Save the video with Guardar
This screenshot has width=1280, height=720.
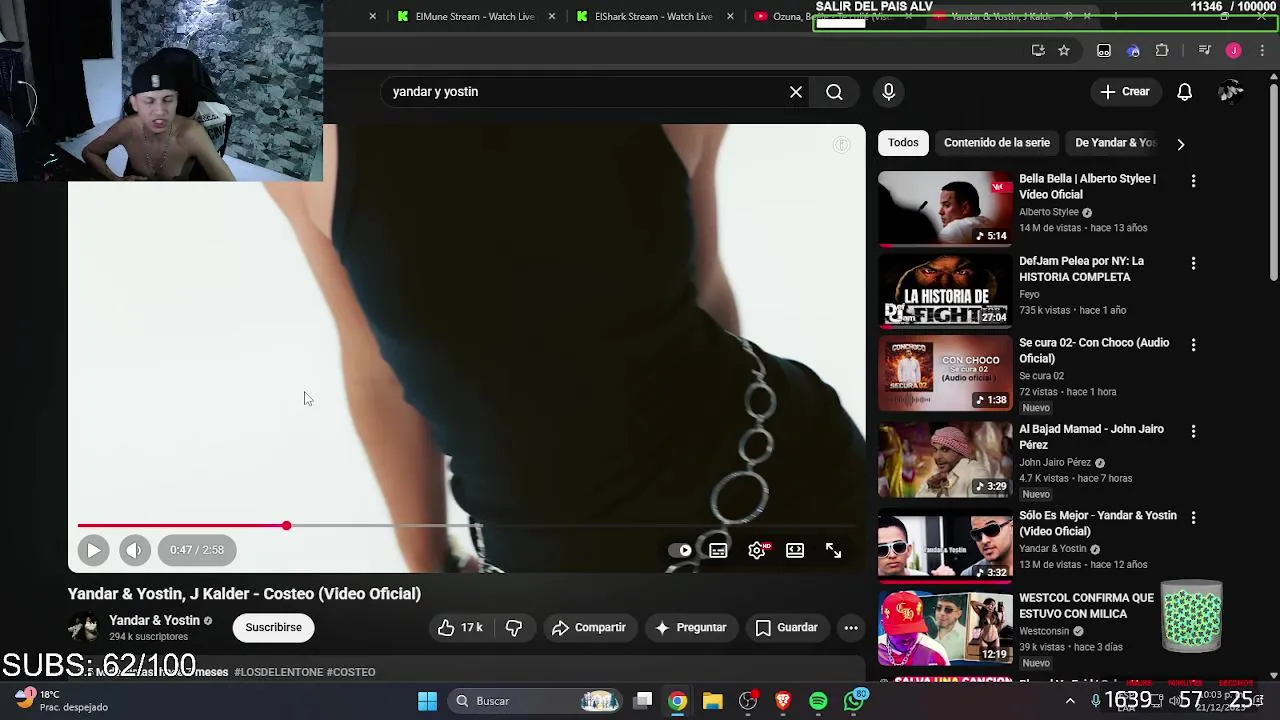point(787,628)
